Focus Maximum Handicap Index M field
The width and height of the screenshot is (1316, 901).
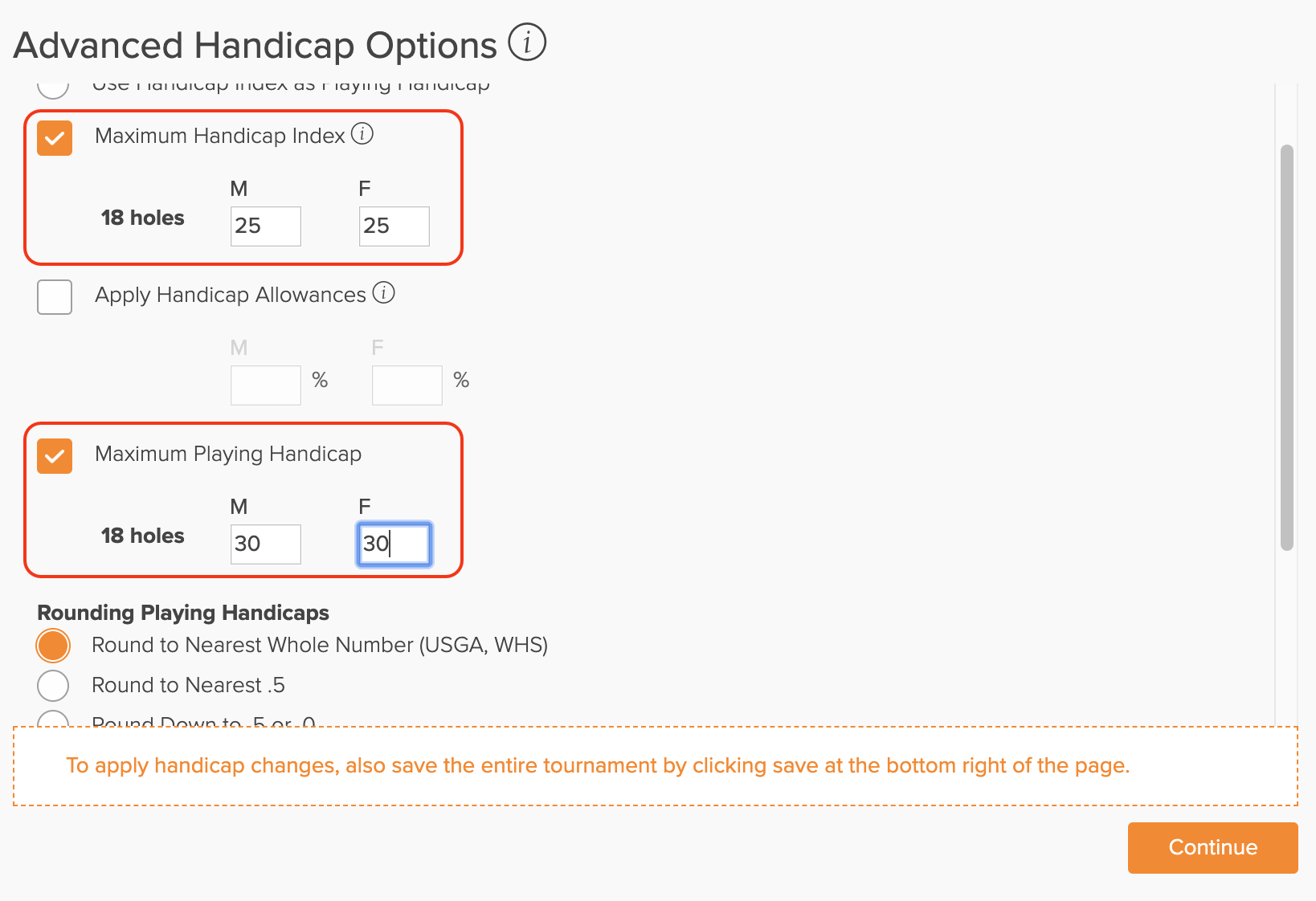click(266, 226)
